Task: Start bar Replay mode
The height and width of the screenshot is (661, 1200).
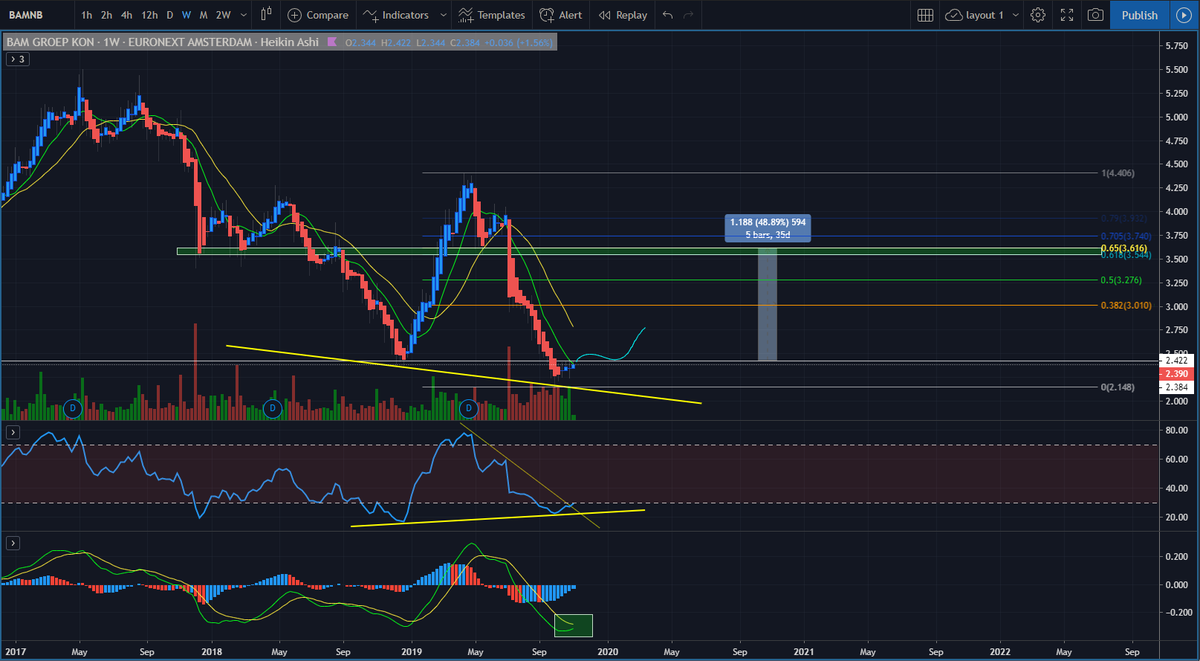Action: pos(623,15)
